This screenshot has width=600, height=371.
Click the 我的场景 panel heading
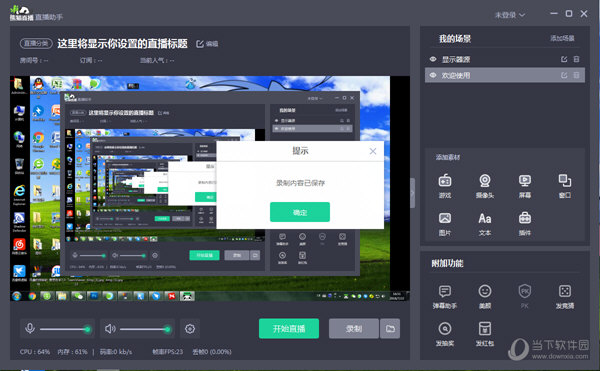[455, 39]
